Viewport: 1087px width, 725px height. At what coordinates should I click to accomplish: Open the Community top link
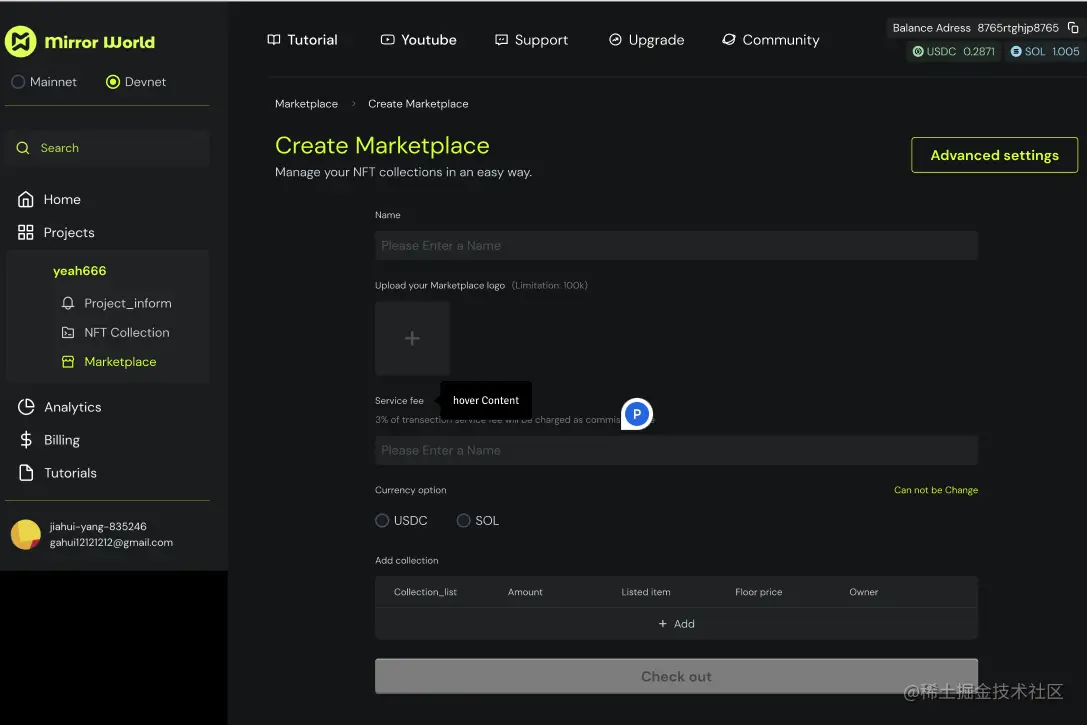pyautogui.click(x=781, y=40)
